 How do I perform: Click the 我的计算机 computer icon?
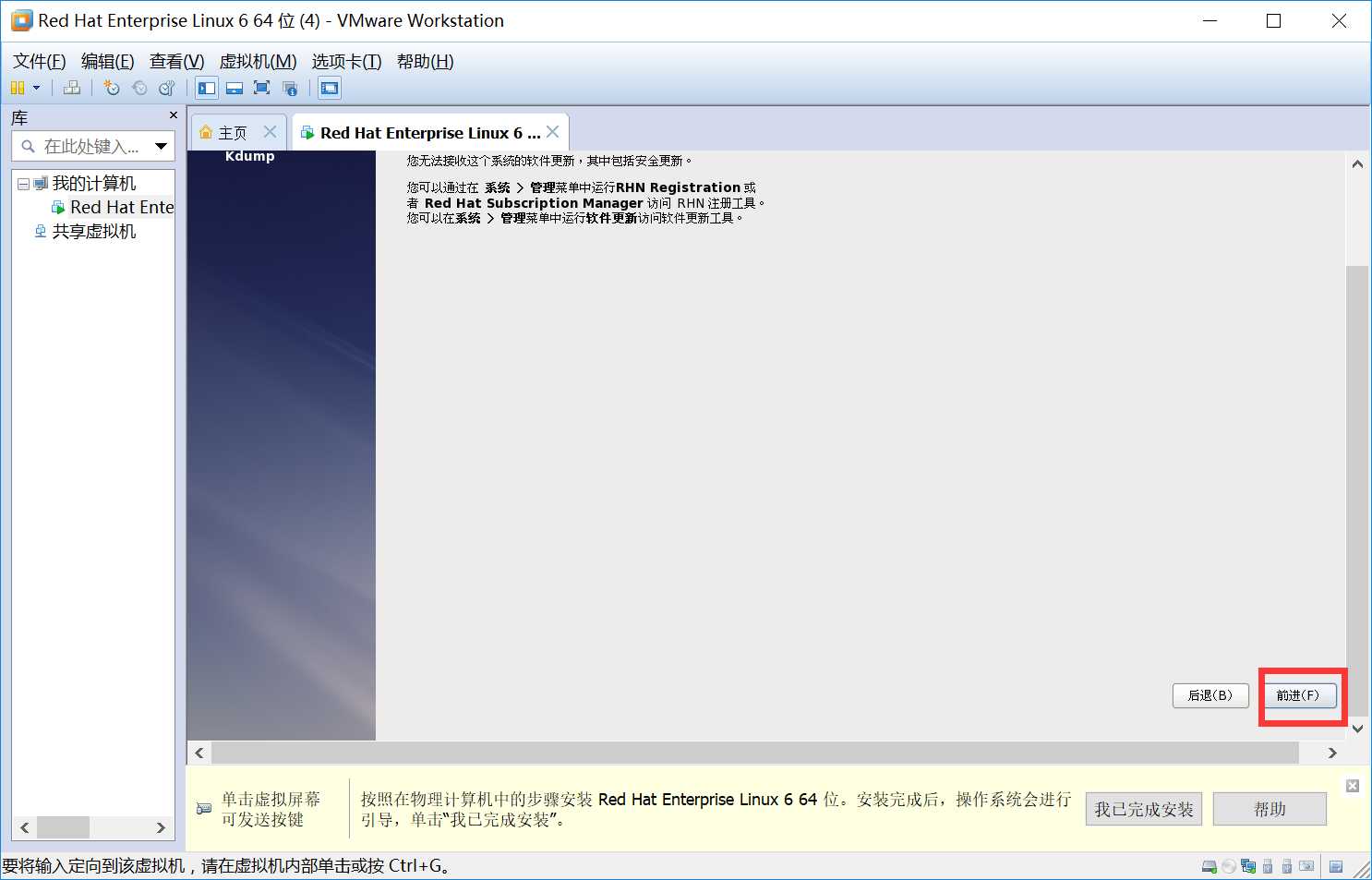point(41,184)
